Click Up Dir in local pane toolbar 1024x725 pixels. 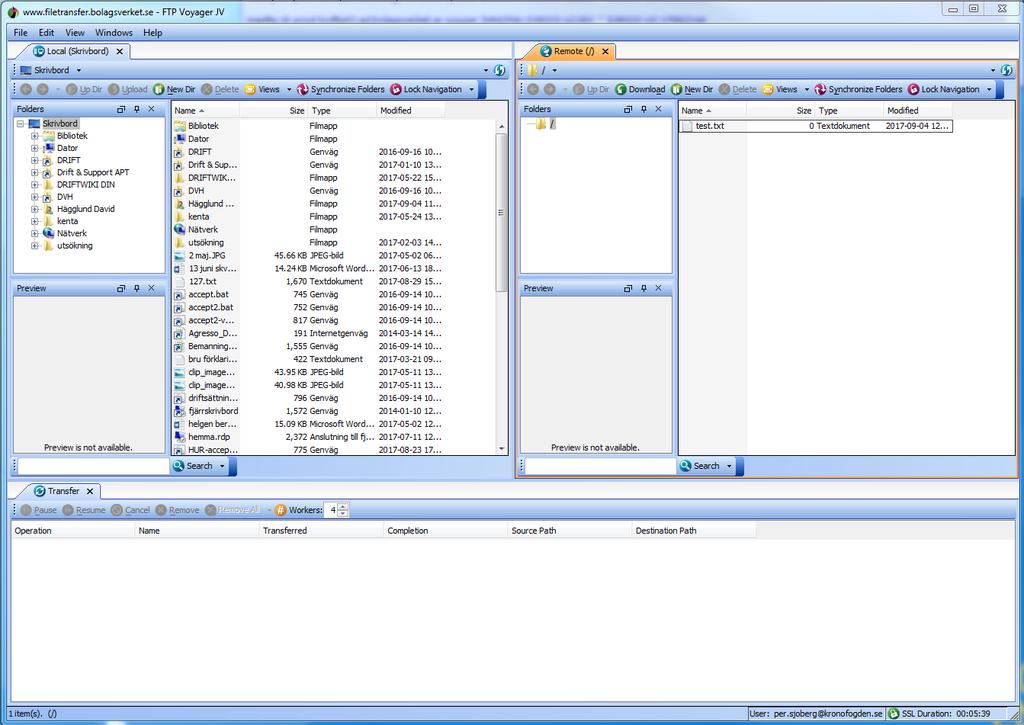tap(84, 89)
